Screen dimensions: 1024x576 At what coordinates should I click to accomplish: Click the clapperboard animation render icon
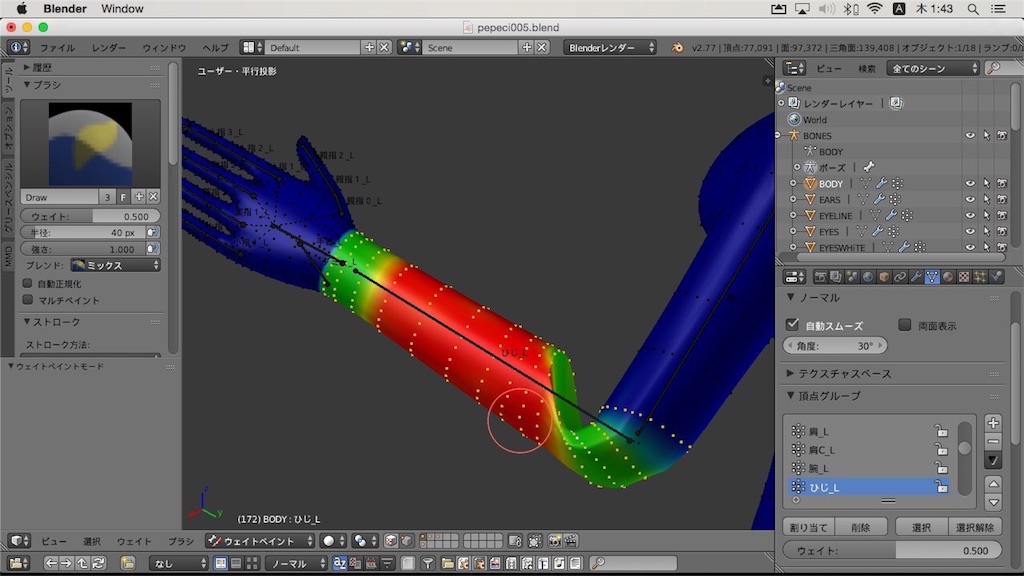pyautogui.click(x=570, y=541)
